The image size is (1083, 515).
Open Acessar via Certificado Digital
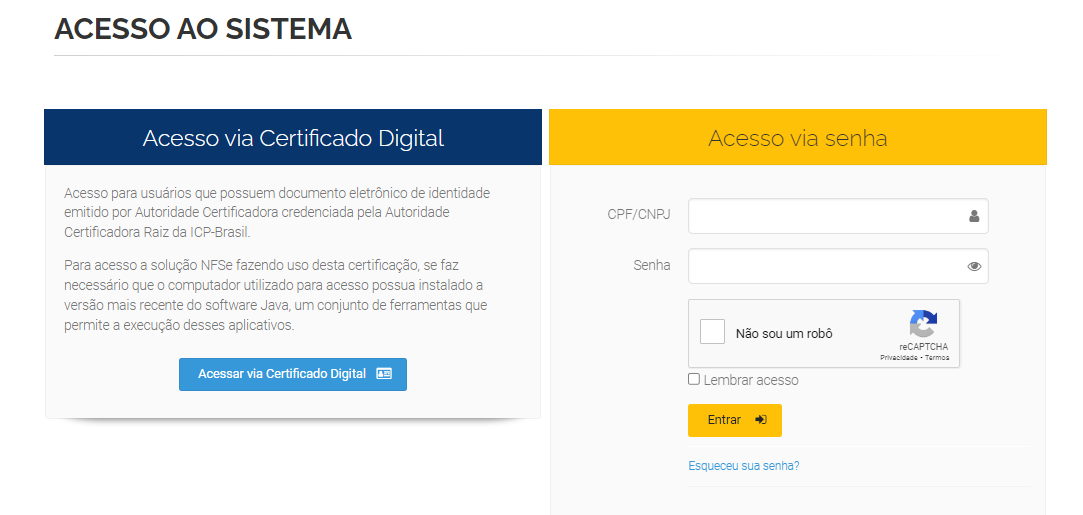tap(293, 374)
